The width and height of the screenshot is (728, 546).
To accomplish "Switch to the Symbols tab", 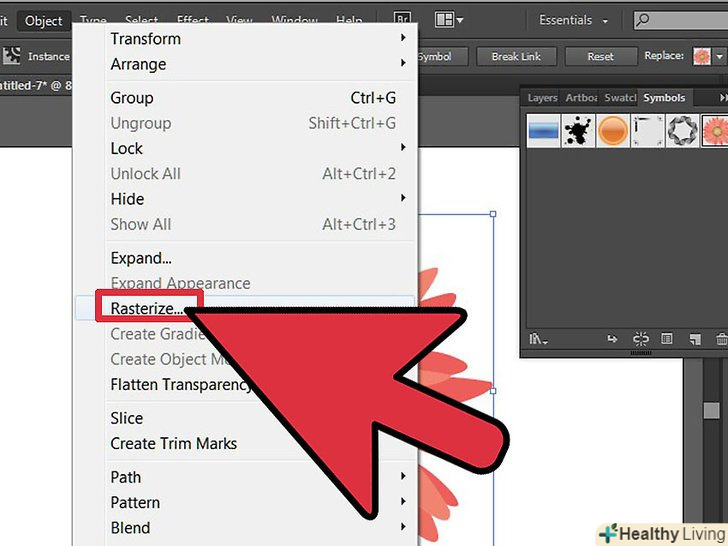I will (664, 98).
